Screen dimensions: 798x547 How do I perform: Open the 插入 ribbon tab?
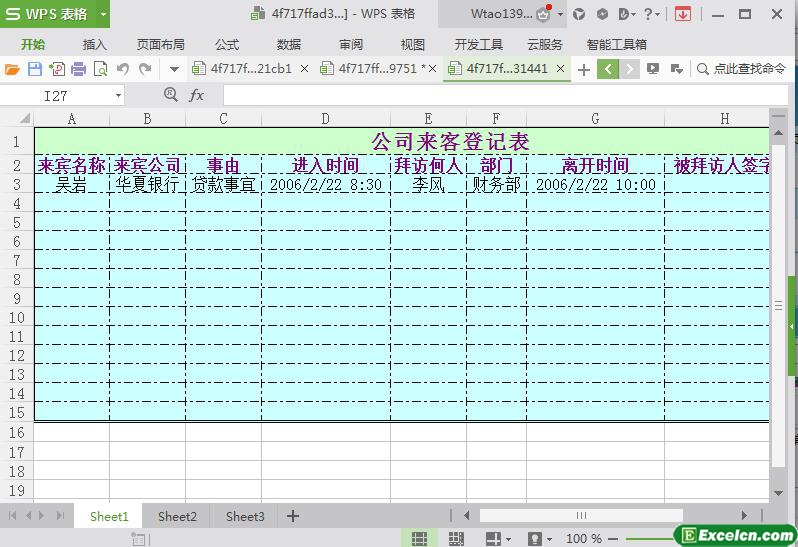pyautogui.click(x=94, y=44)
